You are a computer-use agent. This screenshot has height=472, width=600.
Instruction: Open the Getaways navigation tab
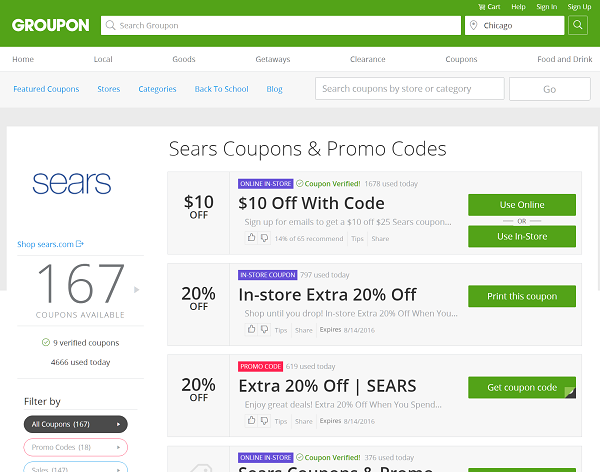click(x=273, y=59)
